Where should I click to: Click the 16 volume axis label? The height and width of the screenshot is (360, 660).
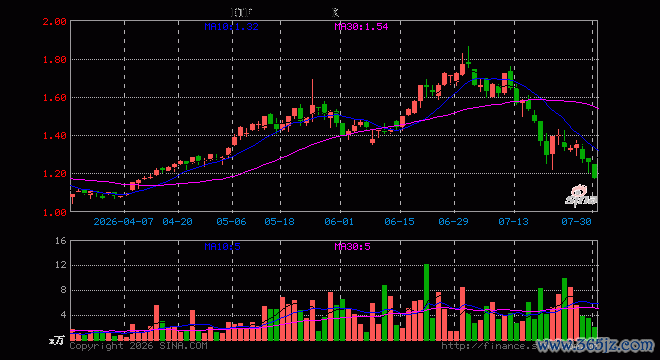click(x=61, y=241)
